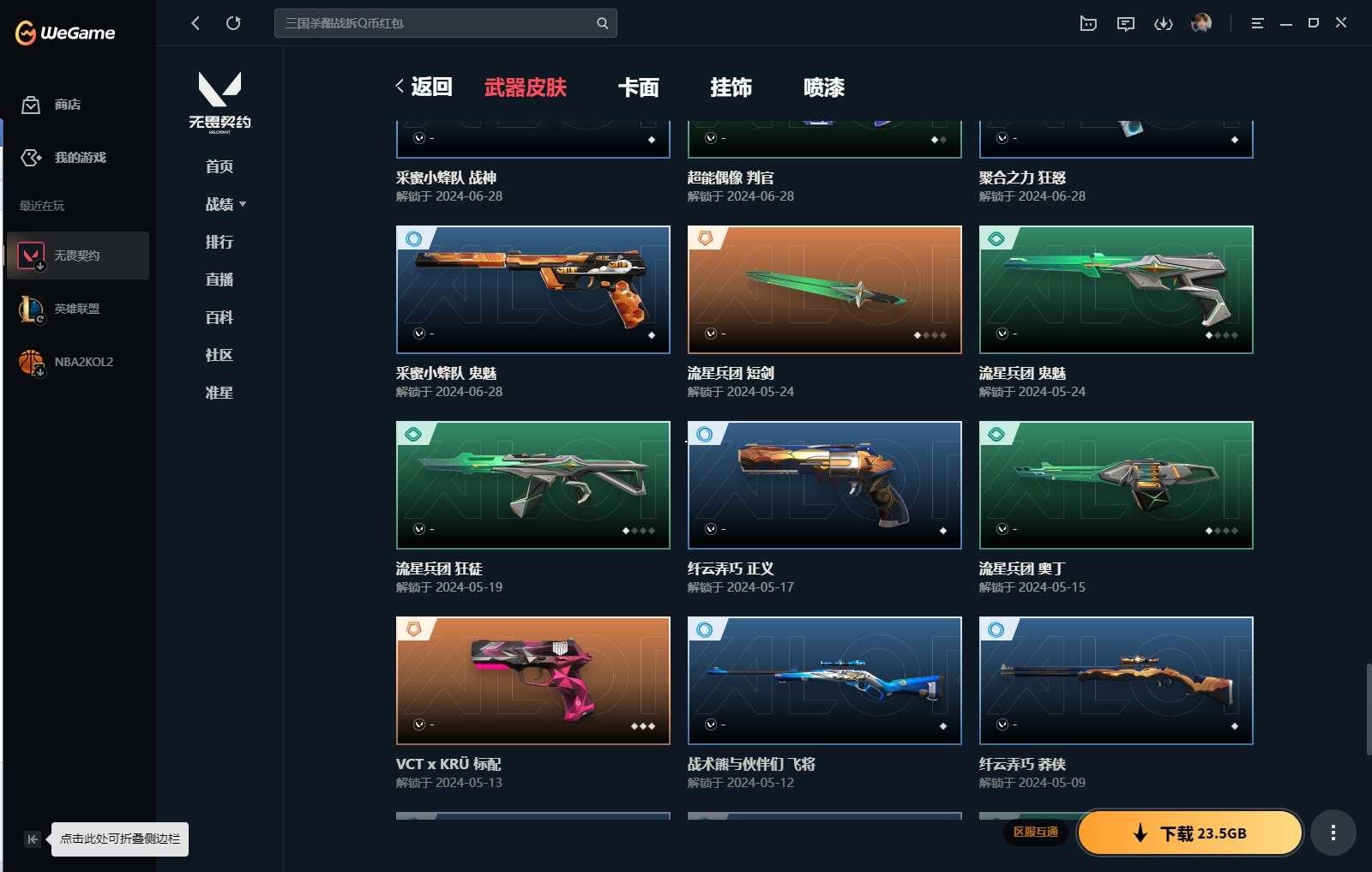Select 无畏契约 in the recent games list
Screen dimensions: 1372x872
tap(78, 256)
